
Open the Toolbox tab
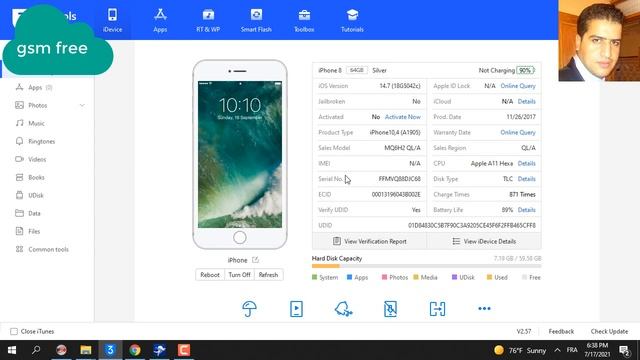click(x=304, y=20)
